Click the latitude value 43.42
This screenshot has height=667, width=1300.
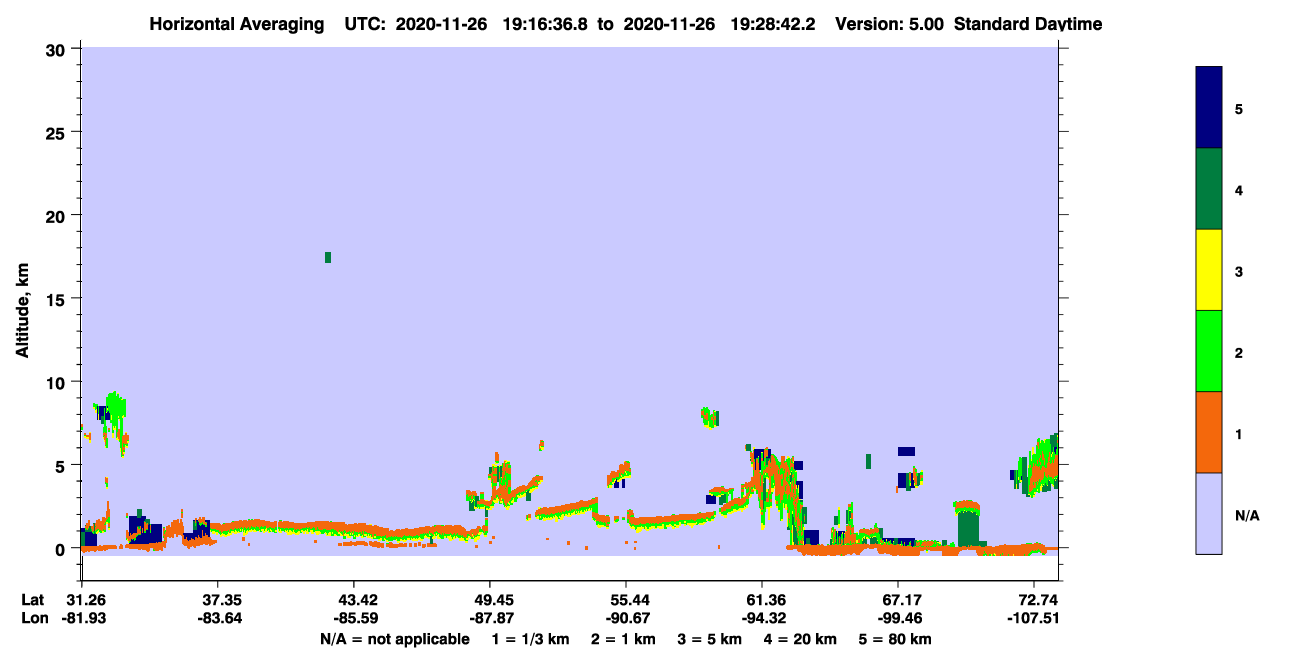point(354,600)
